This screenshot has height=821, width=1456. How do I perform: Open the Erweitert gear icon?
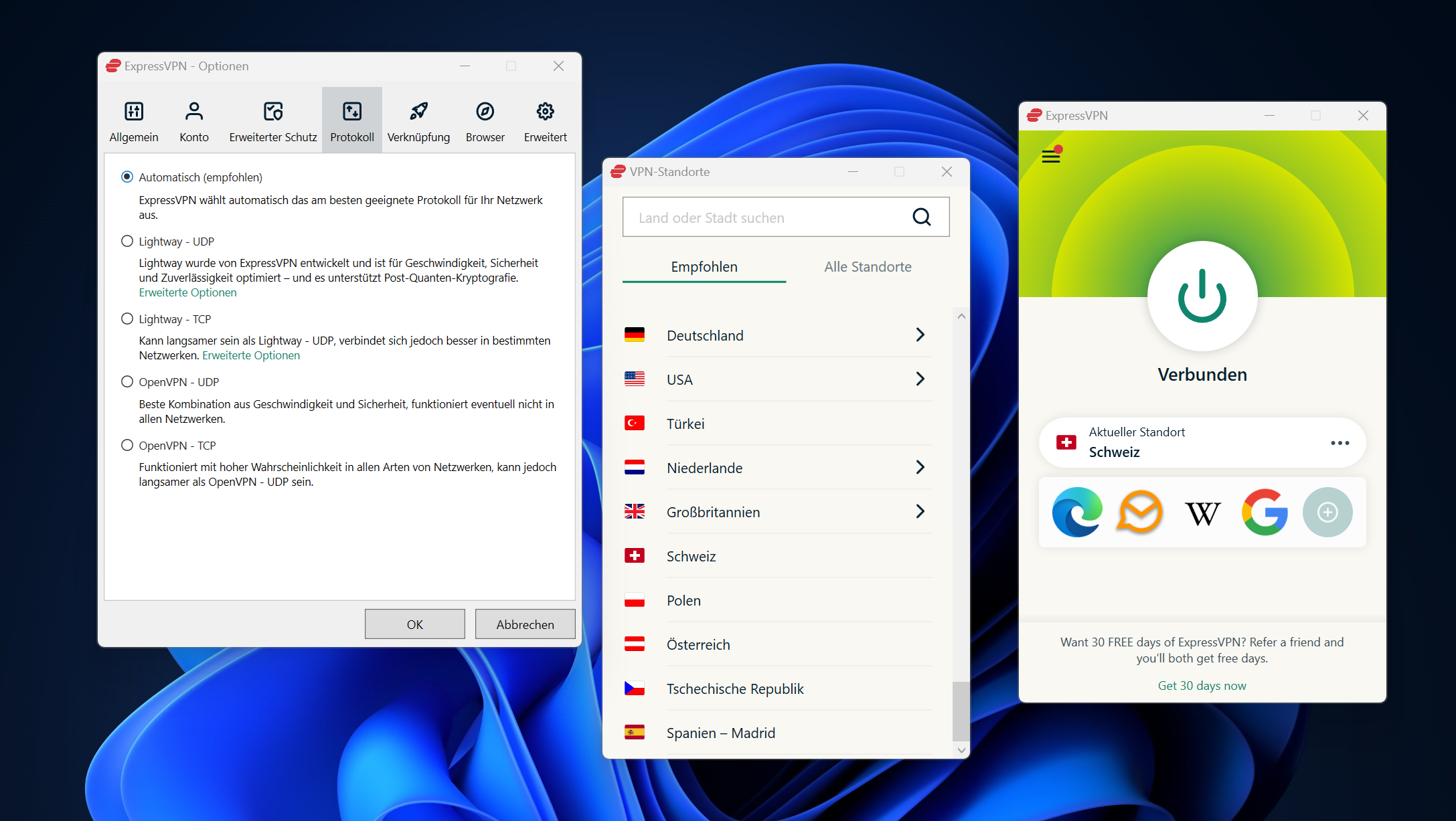click(546, 111)
